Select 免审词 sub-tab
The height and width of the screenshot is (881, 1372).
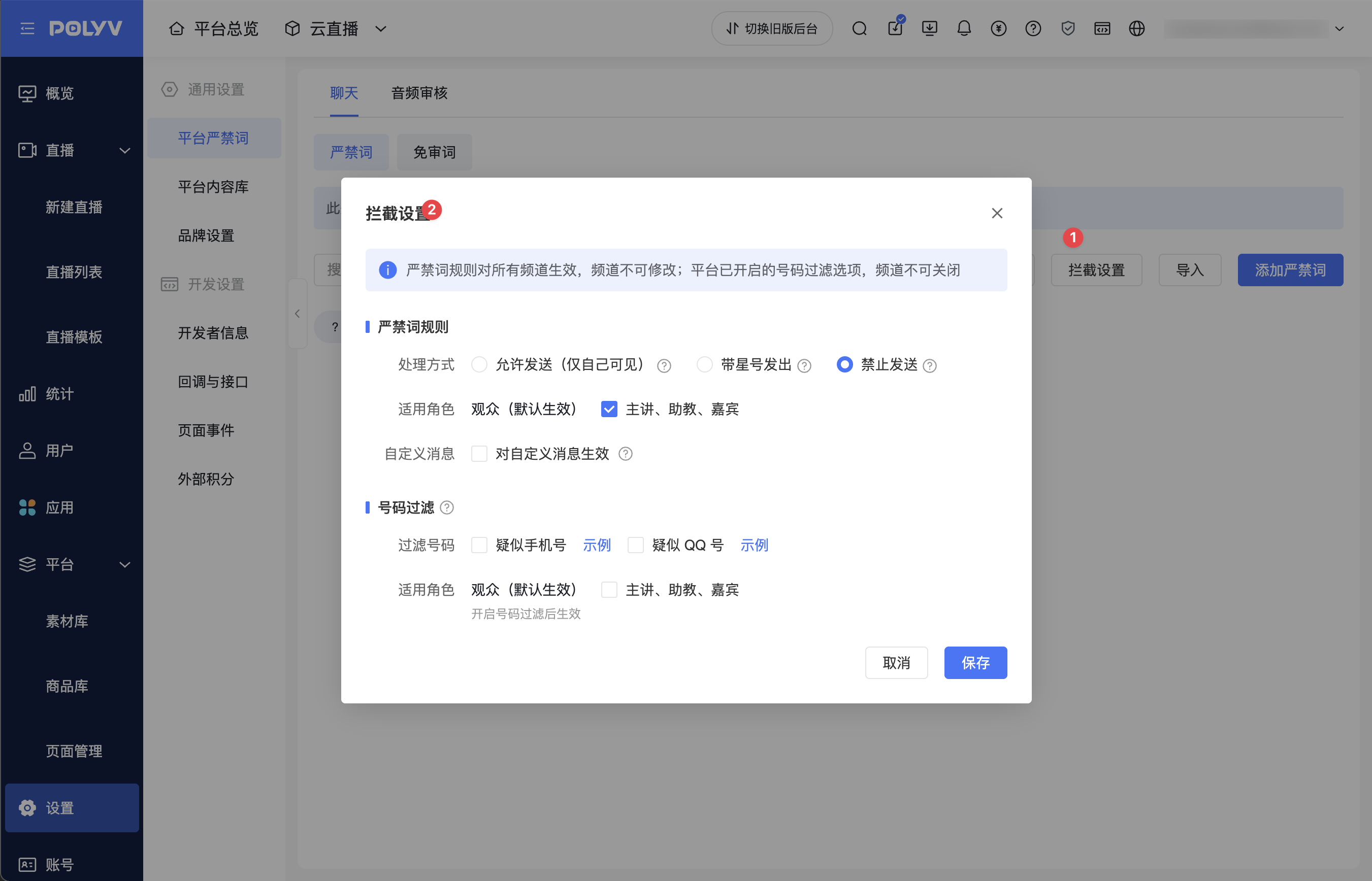pyautogui.click(x=435, y=152)
